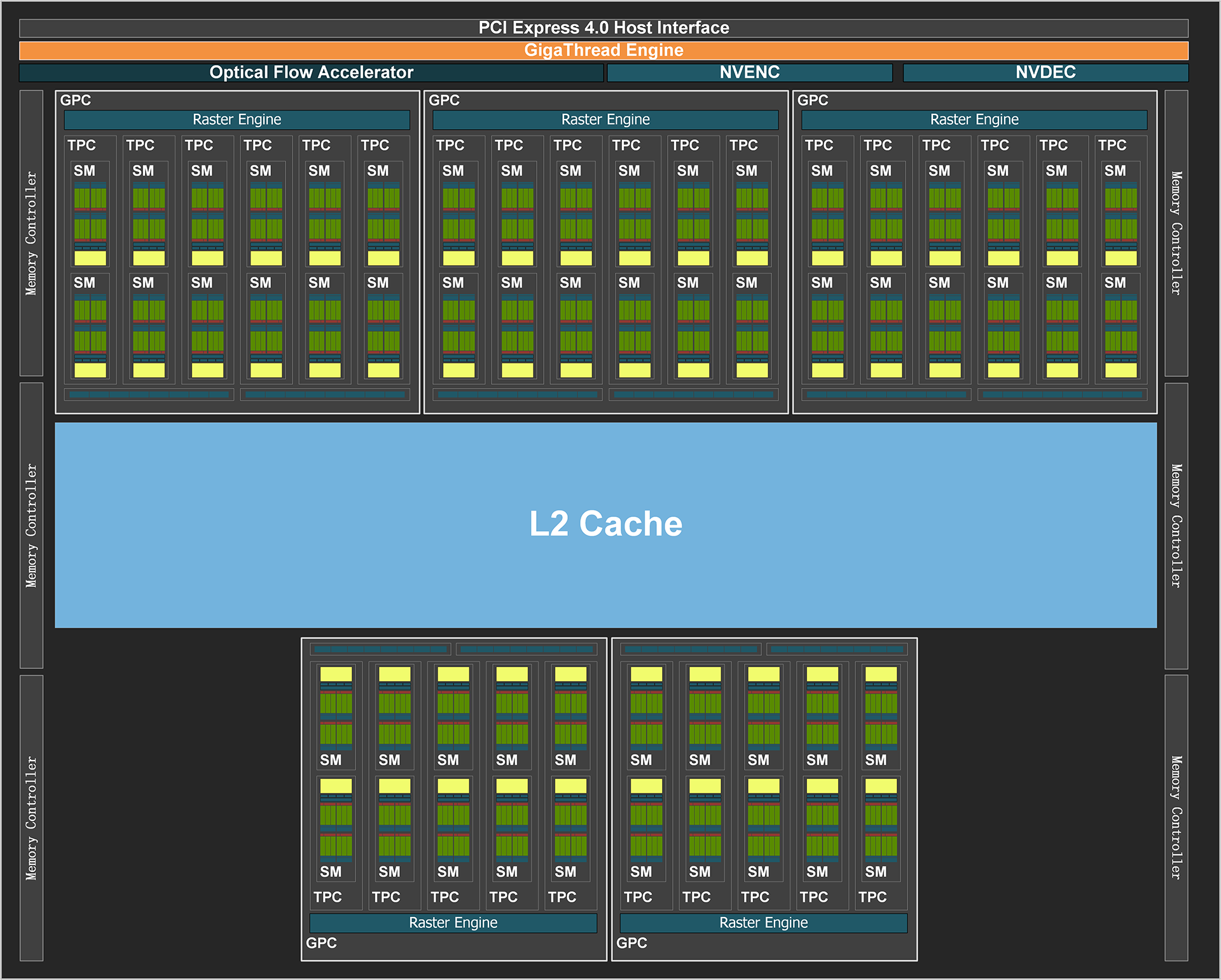1221x980 pixels.
Task: Click the top-right GPC label
Action: [x=813, y=100]
